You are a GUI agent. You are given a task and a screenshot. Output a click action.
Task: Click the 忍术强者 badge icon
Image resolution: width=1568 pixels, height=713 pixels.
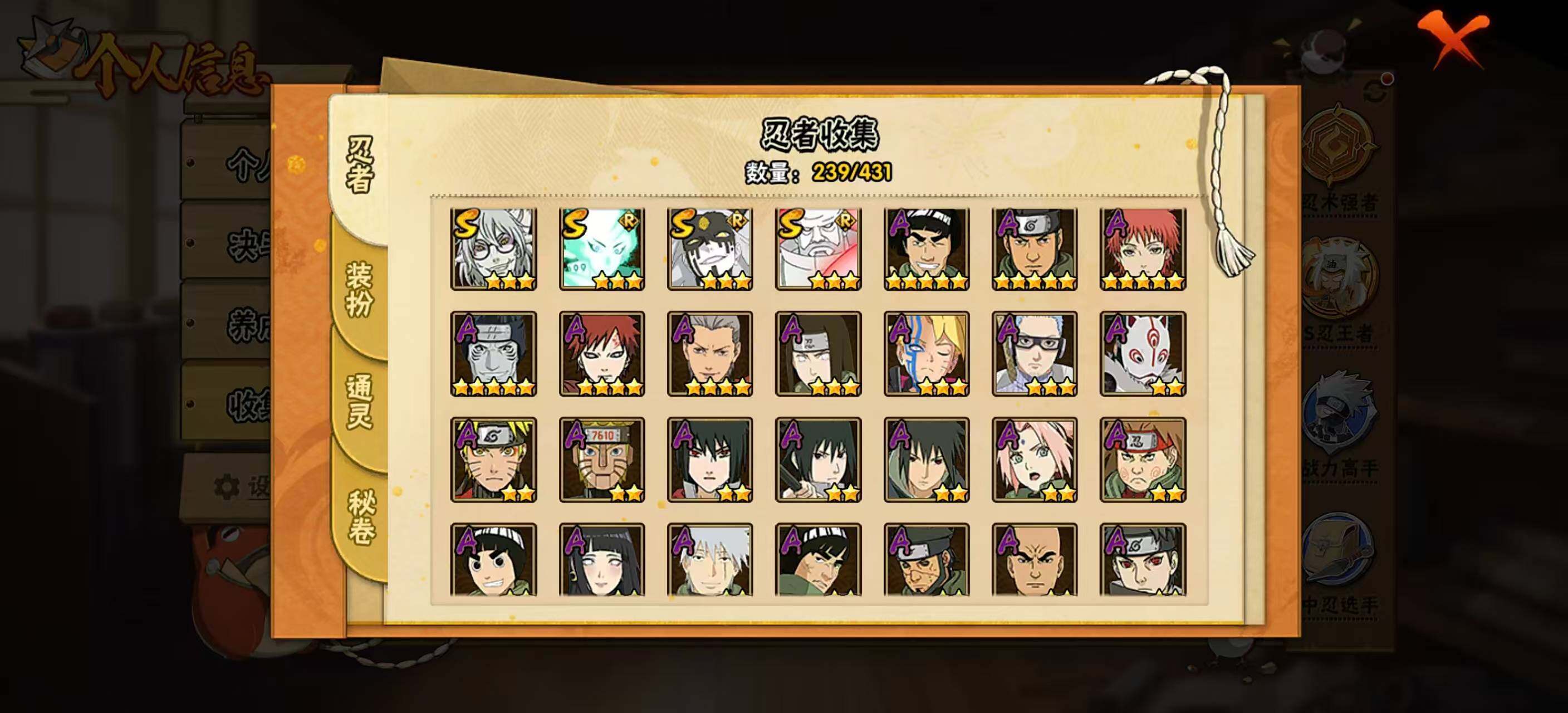point(1338,146)
